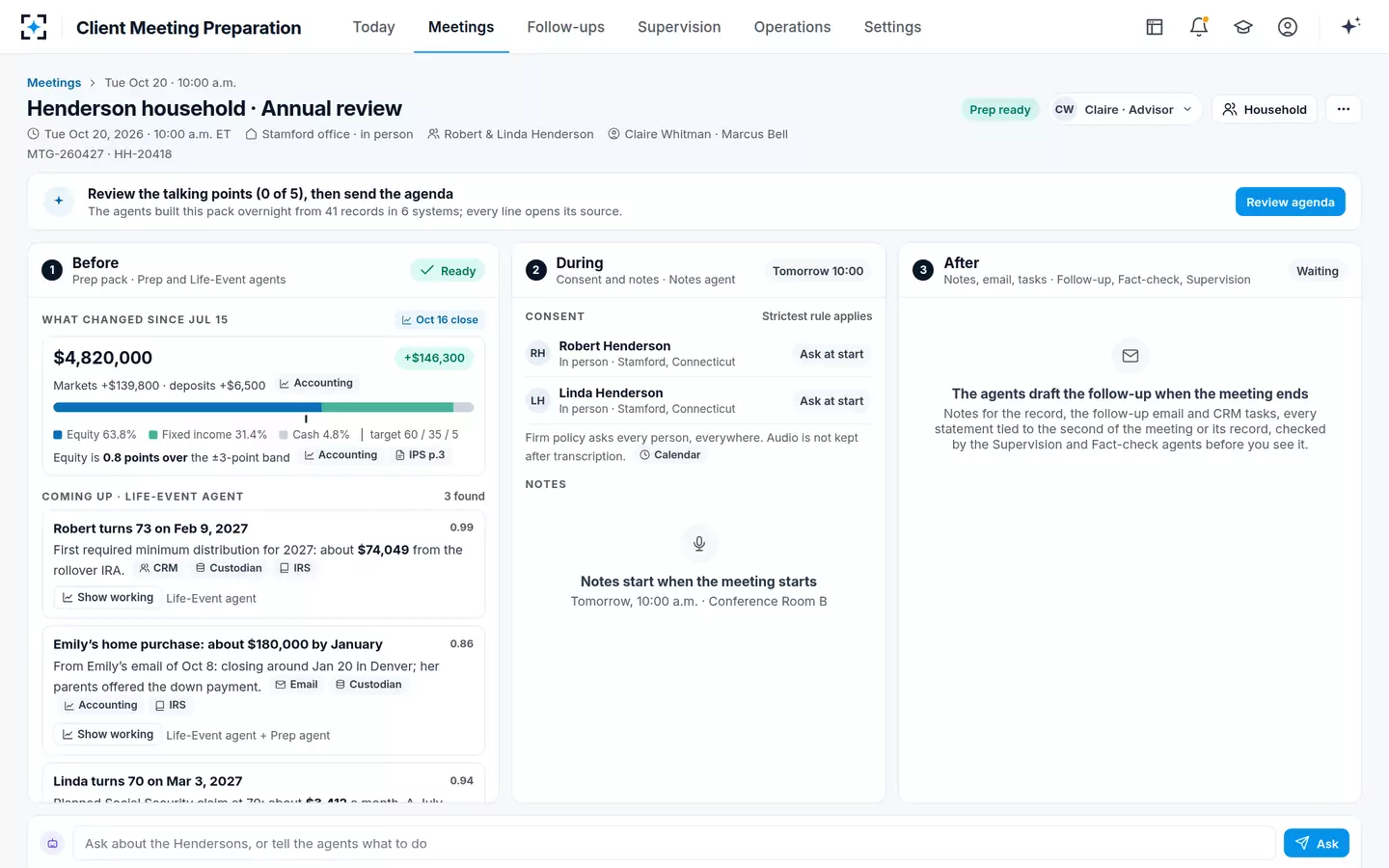The image size is (1389, 868).
Task: Open the user account icon
Action: [1288, 27]
